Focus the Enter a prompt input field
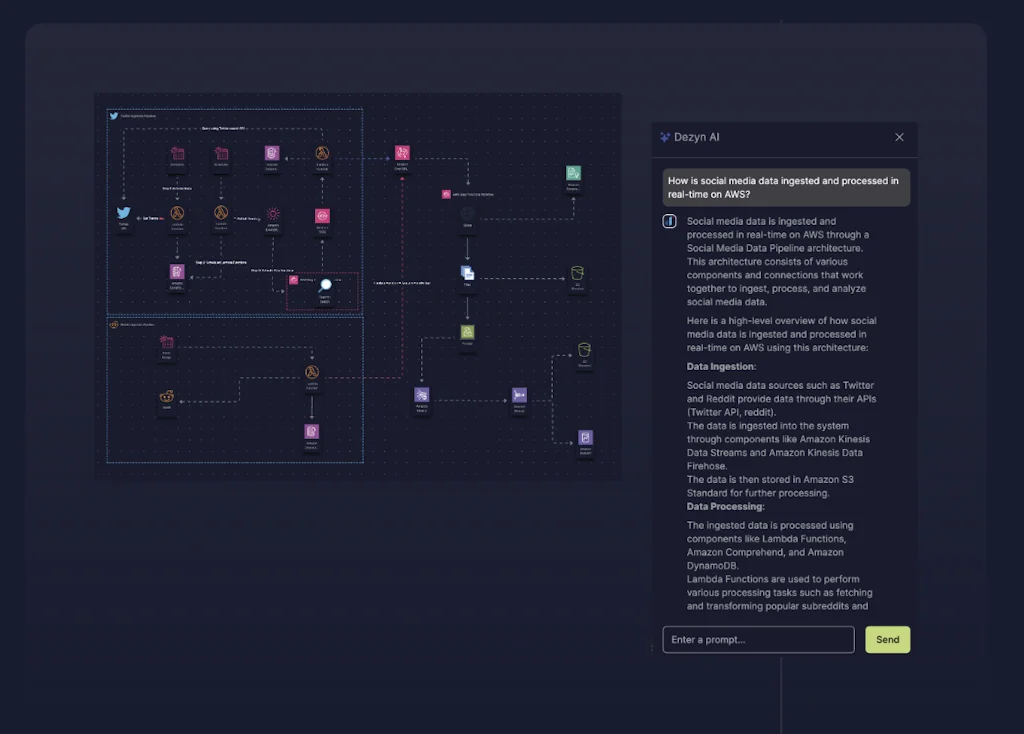This screenshot has width=1024, height=734. pos(758,640)
